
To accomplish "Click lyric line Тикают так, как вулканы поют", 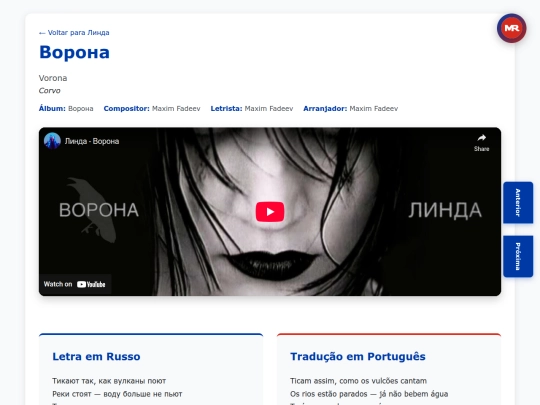I will click(x=109, y=381).
